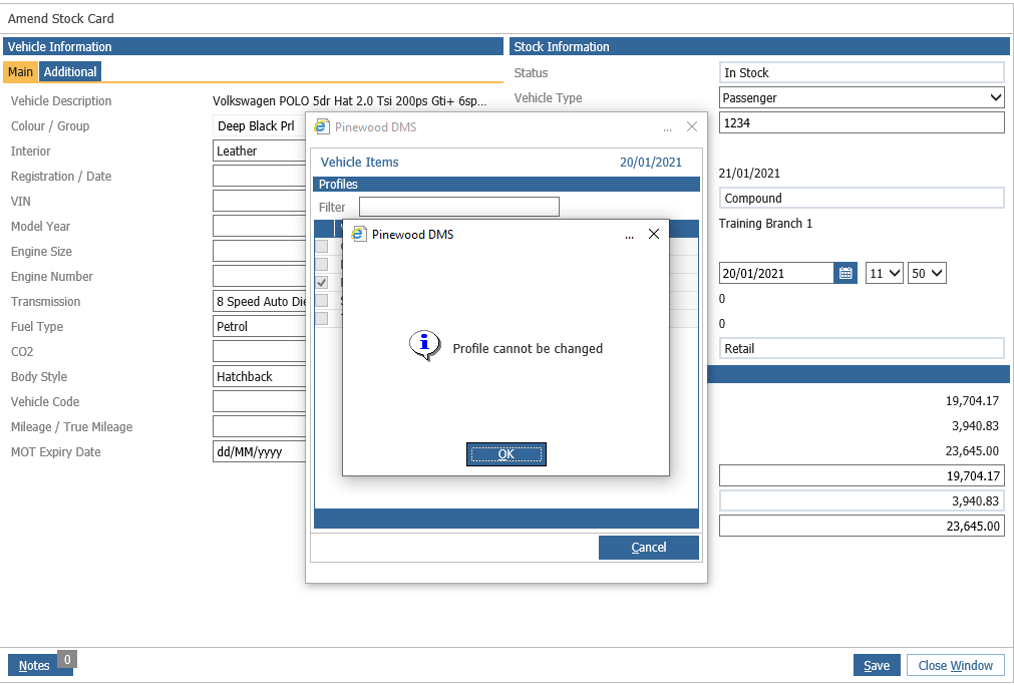This screenshot has height=685, width=1014.
Task: Close the front Pinewood DMS message dialog
Action: (x=654, y=234)
